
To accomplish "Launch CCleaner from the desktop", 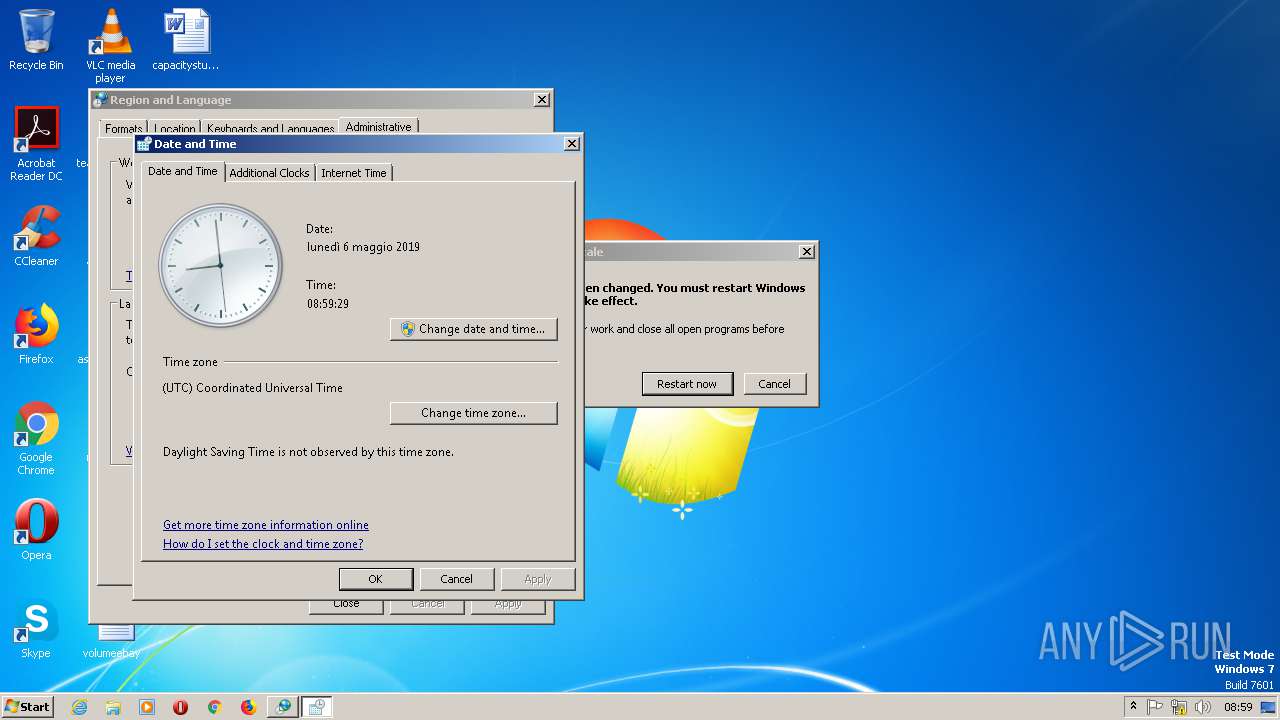I will pyautogui.click(x=36, y=236).
